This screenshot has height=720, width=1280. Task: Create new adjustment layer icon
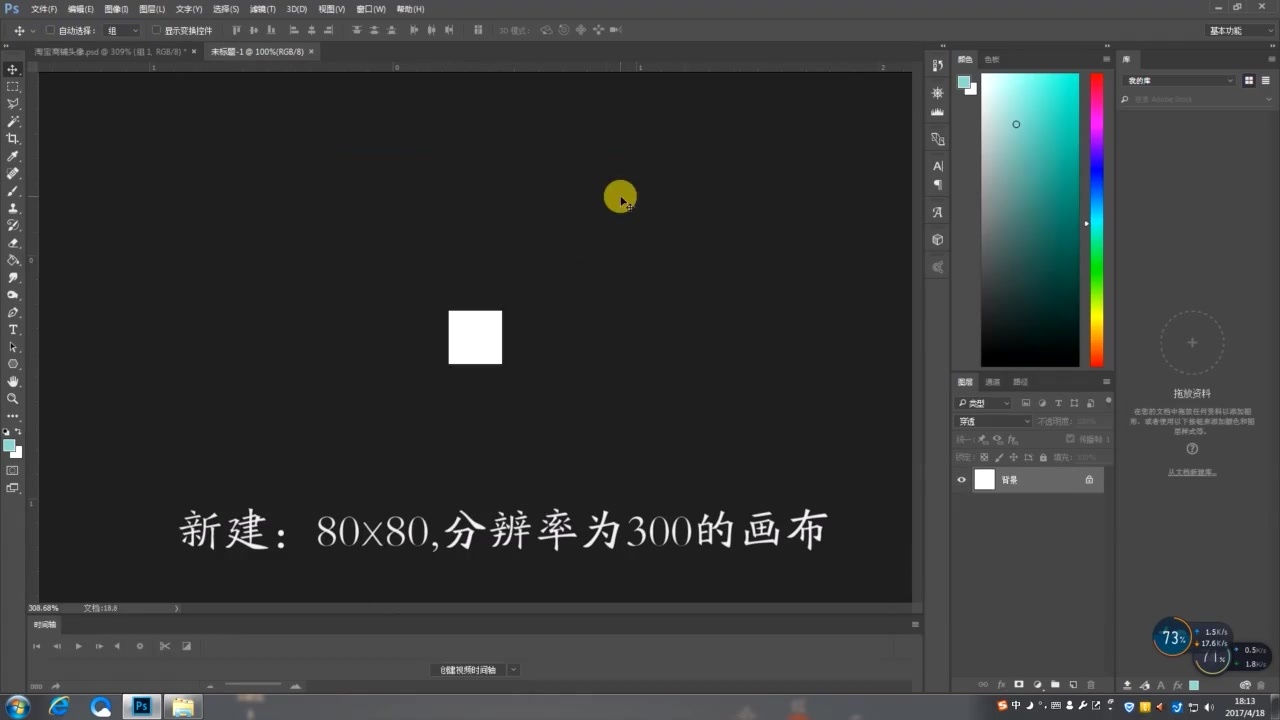[1037, 685]
